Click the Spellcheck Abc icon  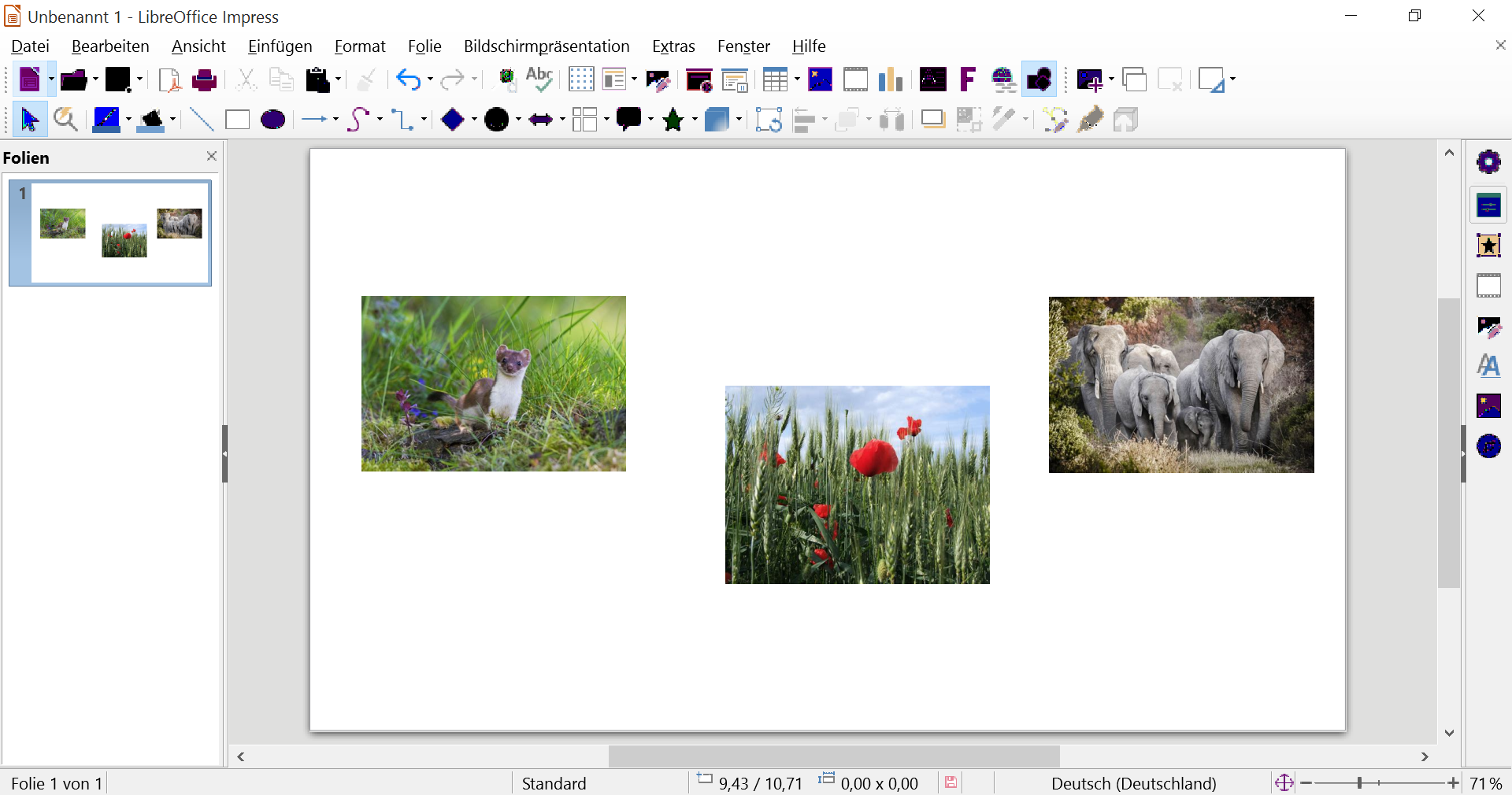[539, 79]
